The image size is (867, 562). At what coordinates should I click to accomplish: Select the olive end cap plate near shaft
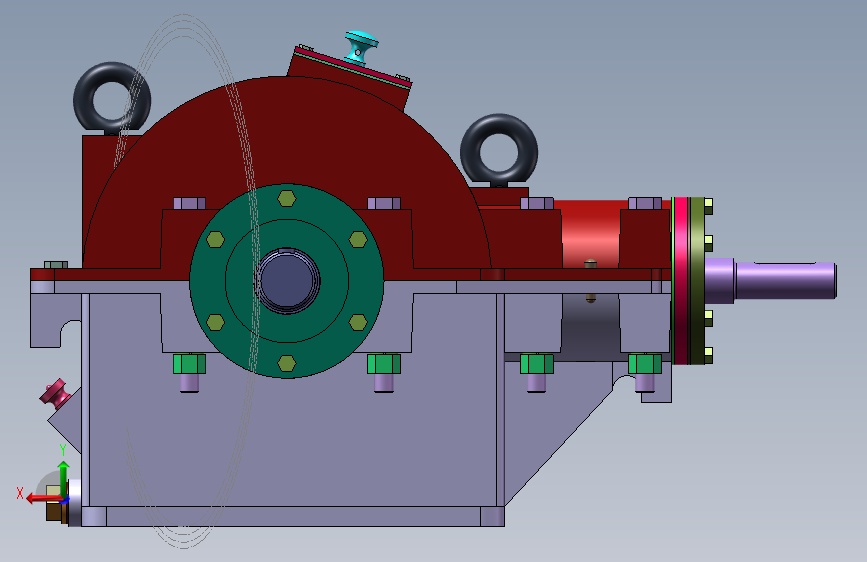tap(698, 280)
